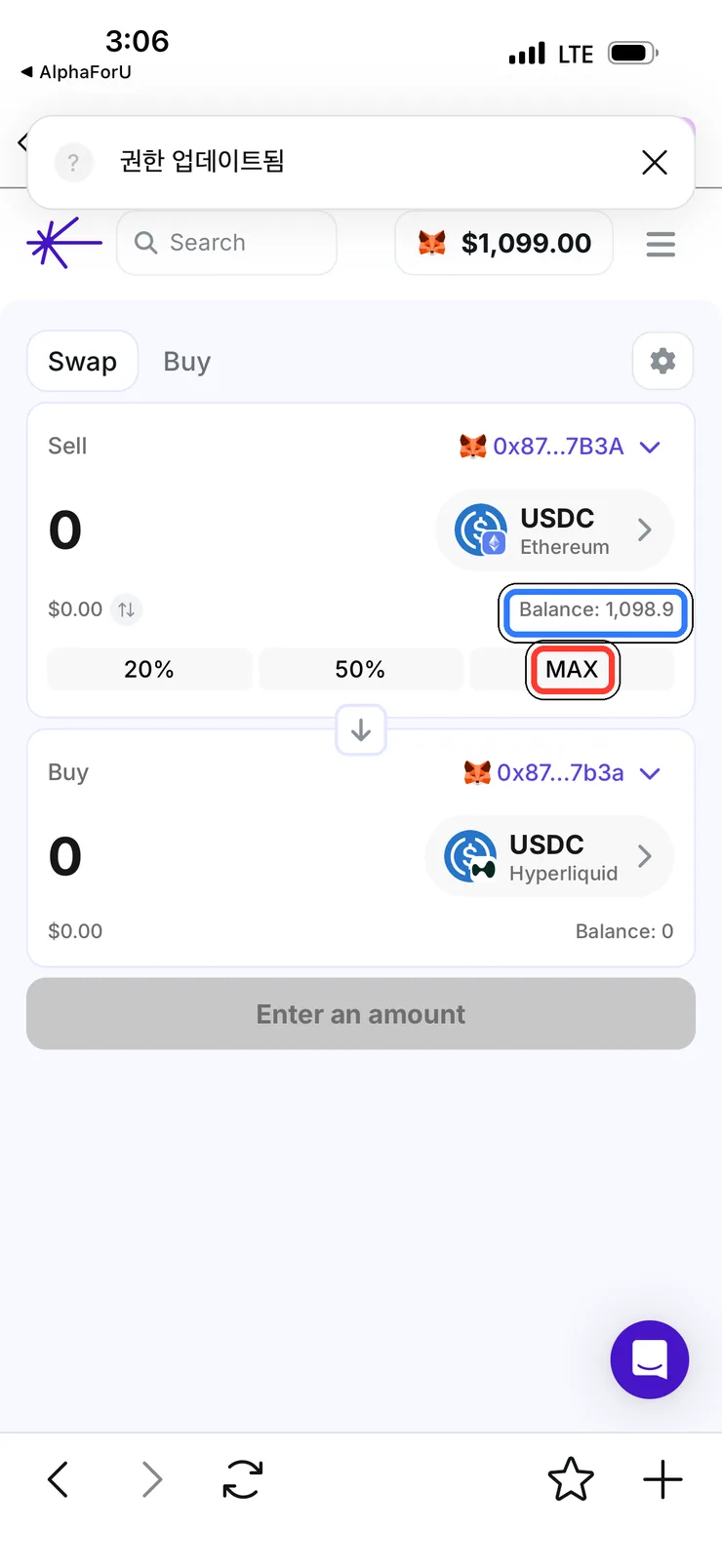Open the USDC Hyperliquid token selector
This screenshot has width=722, height=1568.
549,856
